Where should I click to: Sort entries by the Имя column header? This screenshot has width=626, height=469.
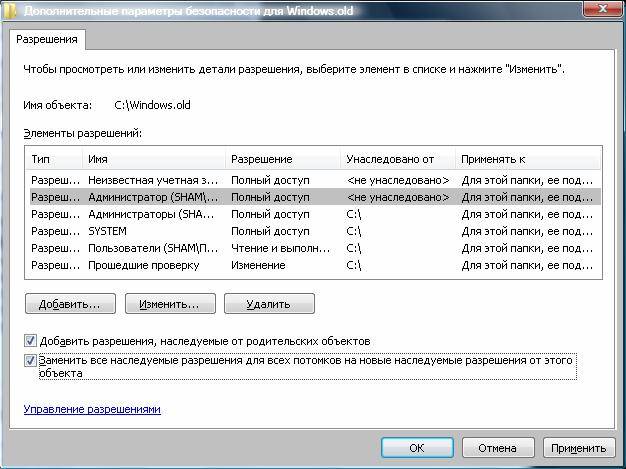click(x=155, y=159)
